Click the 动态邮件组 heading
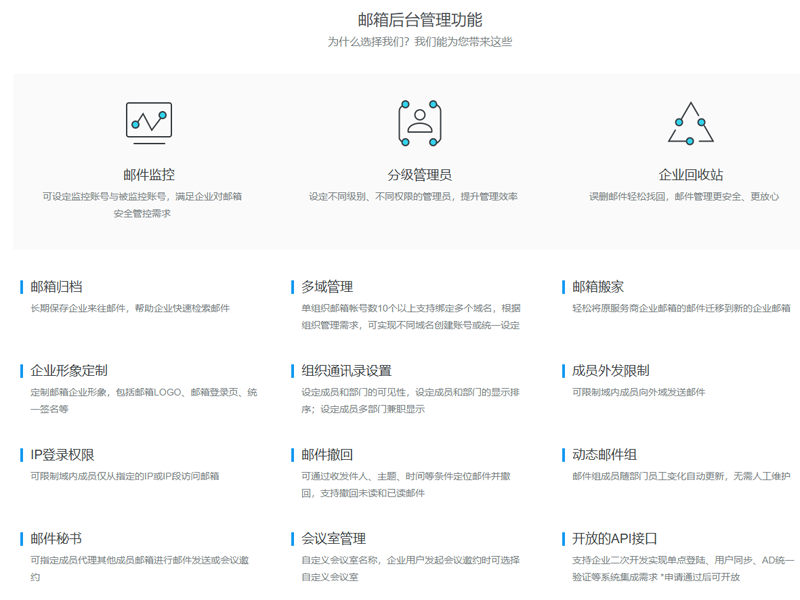The image size is (800, 600). pyautogui.click(x=604, y=455)
